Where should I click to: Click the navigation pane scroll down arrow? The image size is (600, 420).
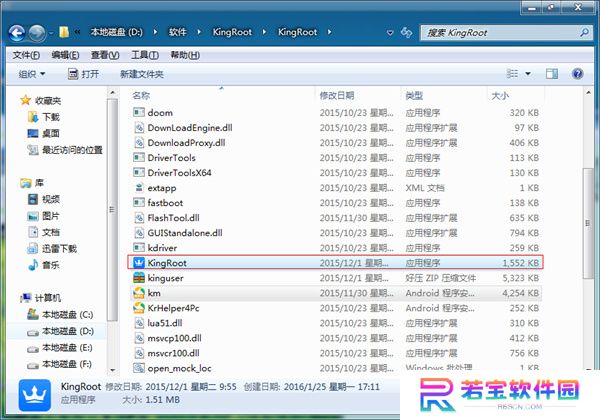[112, 370]
